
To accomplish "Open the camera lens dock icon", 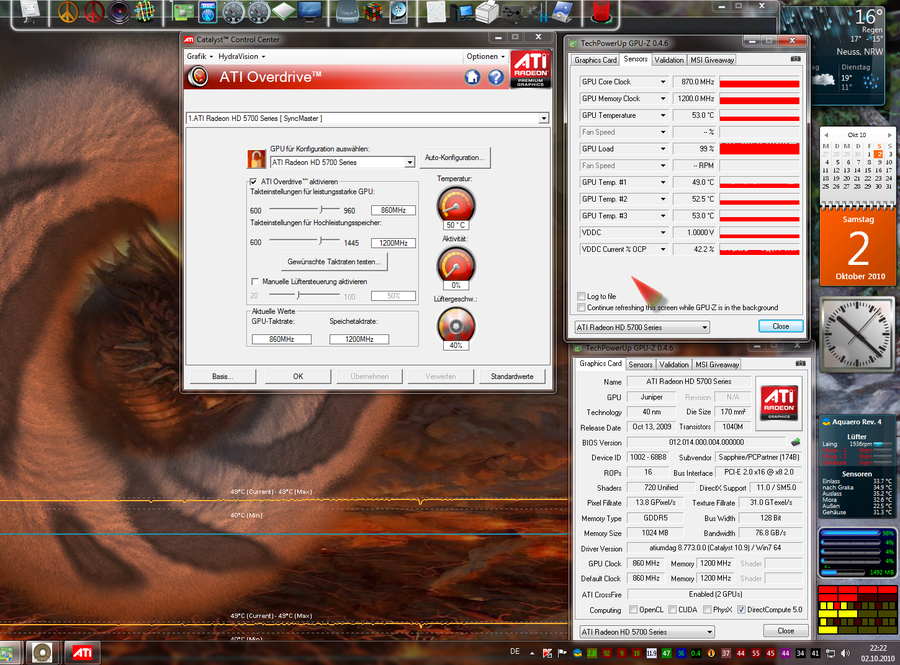I will [119, 12].
